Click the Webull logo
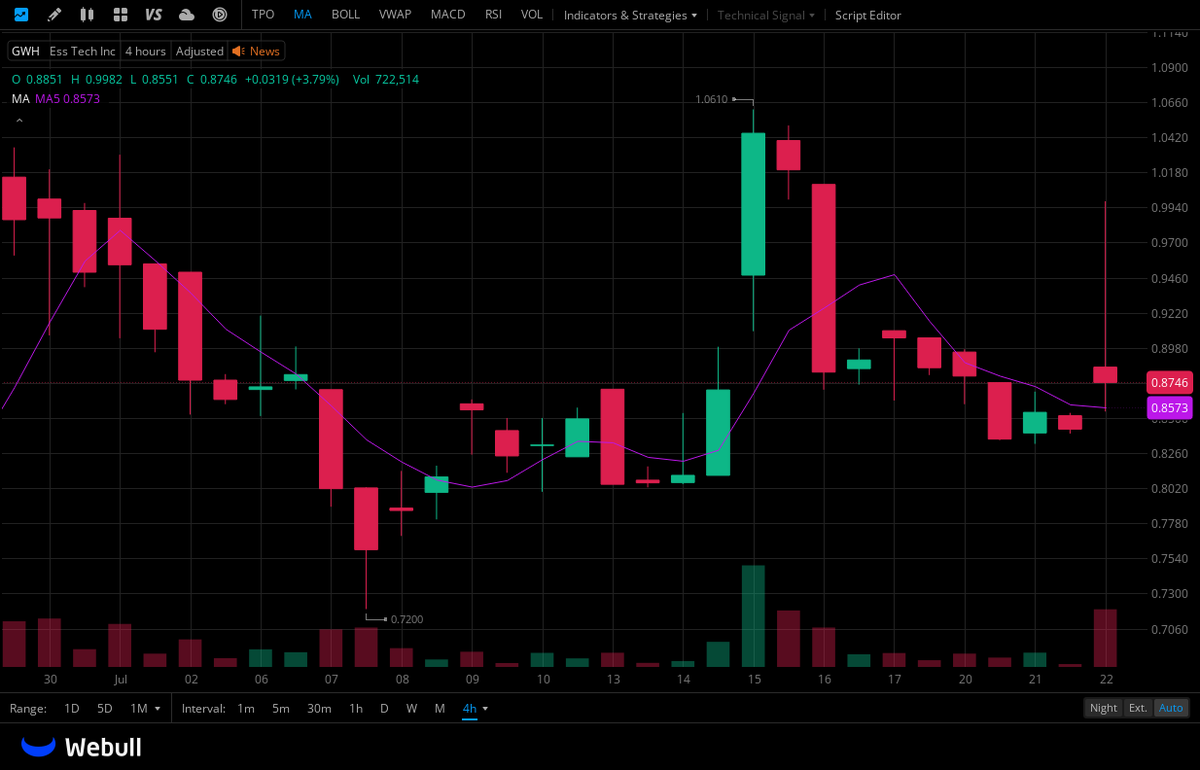The width and height of the screenshot is (1200, 770). 82,746
